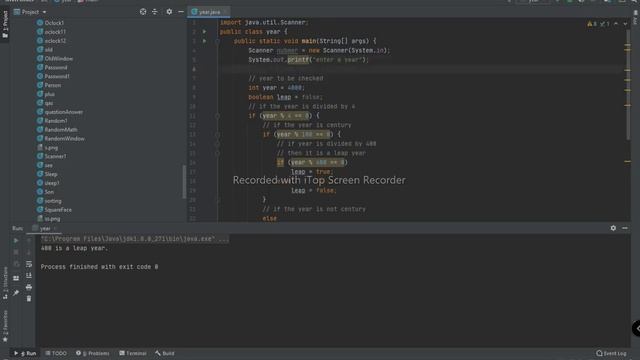Go to previous highlighted error arrow
Viewport: 640px width, 360px height.
pos(616,24)
